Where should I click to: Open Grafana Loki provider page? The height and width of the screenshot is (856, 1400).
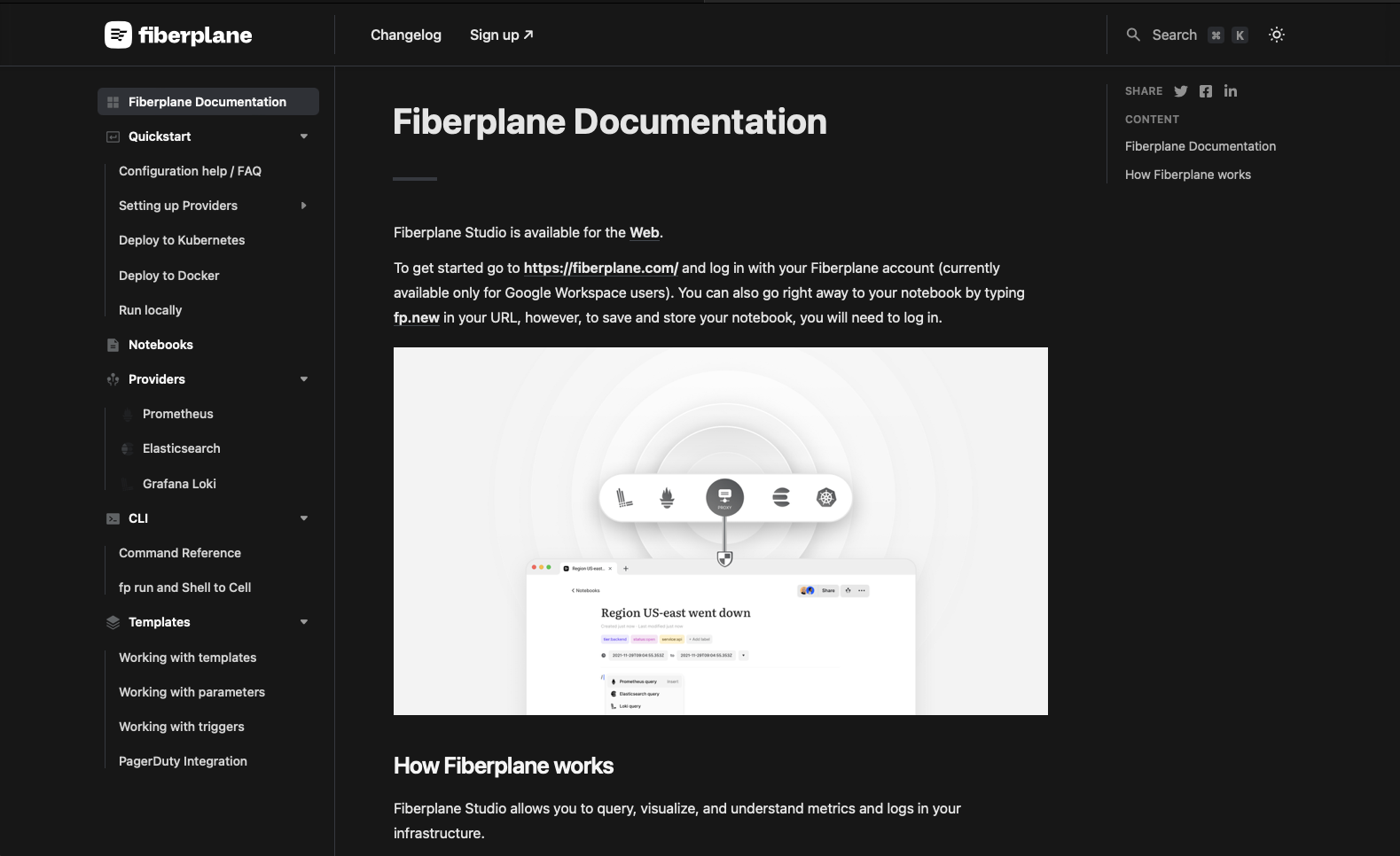179,484
